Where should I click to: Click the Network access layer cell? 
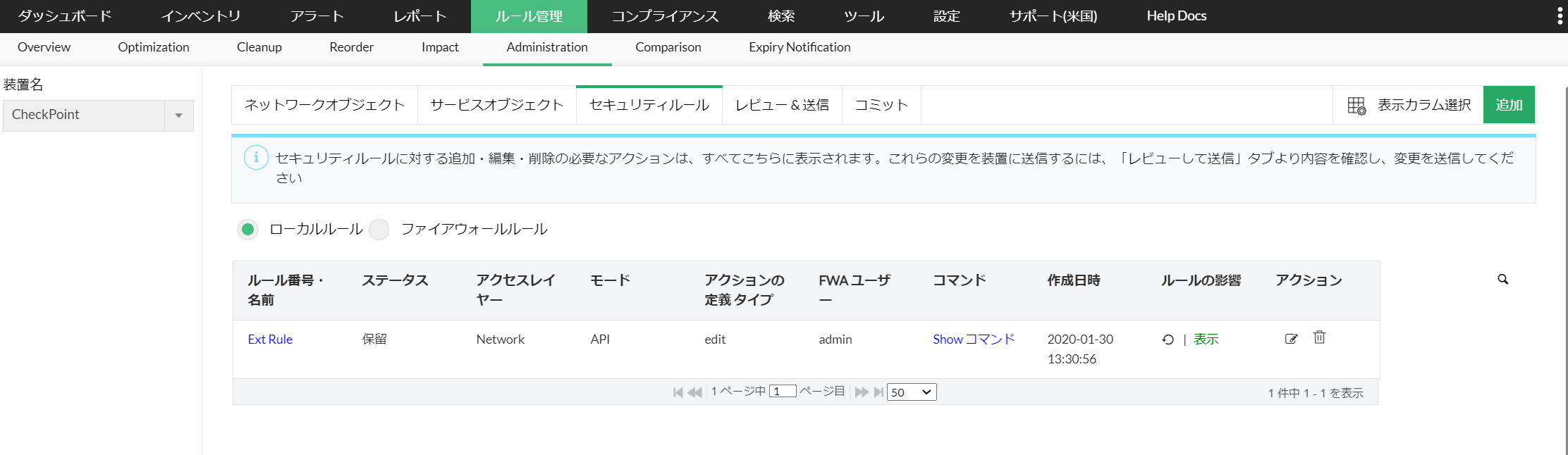coord(501,339)
